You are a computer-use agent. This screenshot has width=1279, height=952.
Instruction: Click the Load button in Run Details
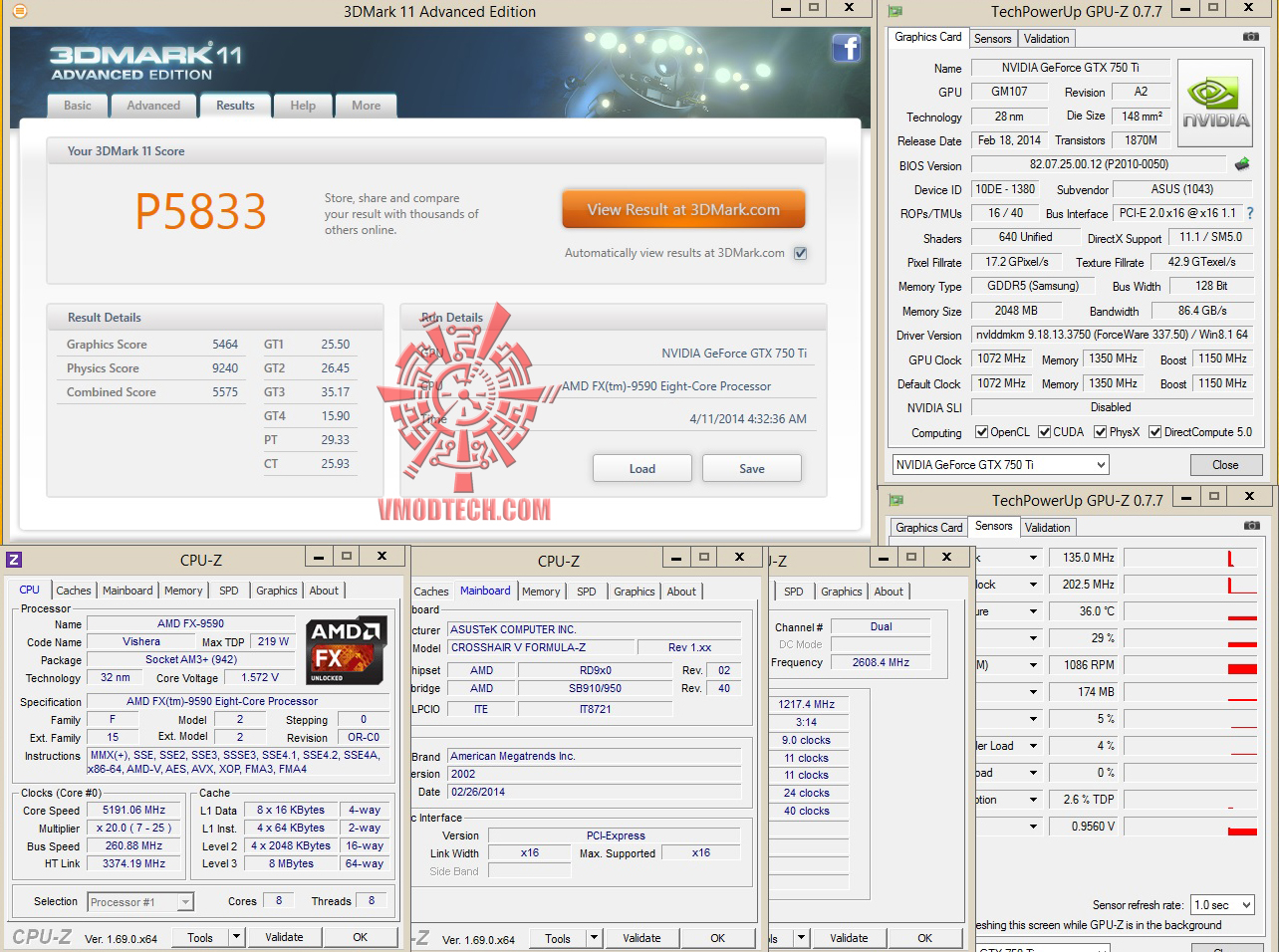tap(642, 469)
